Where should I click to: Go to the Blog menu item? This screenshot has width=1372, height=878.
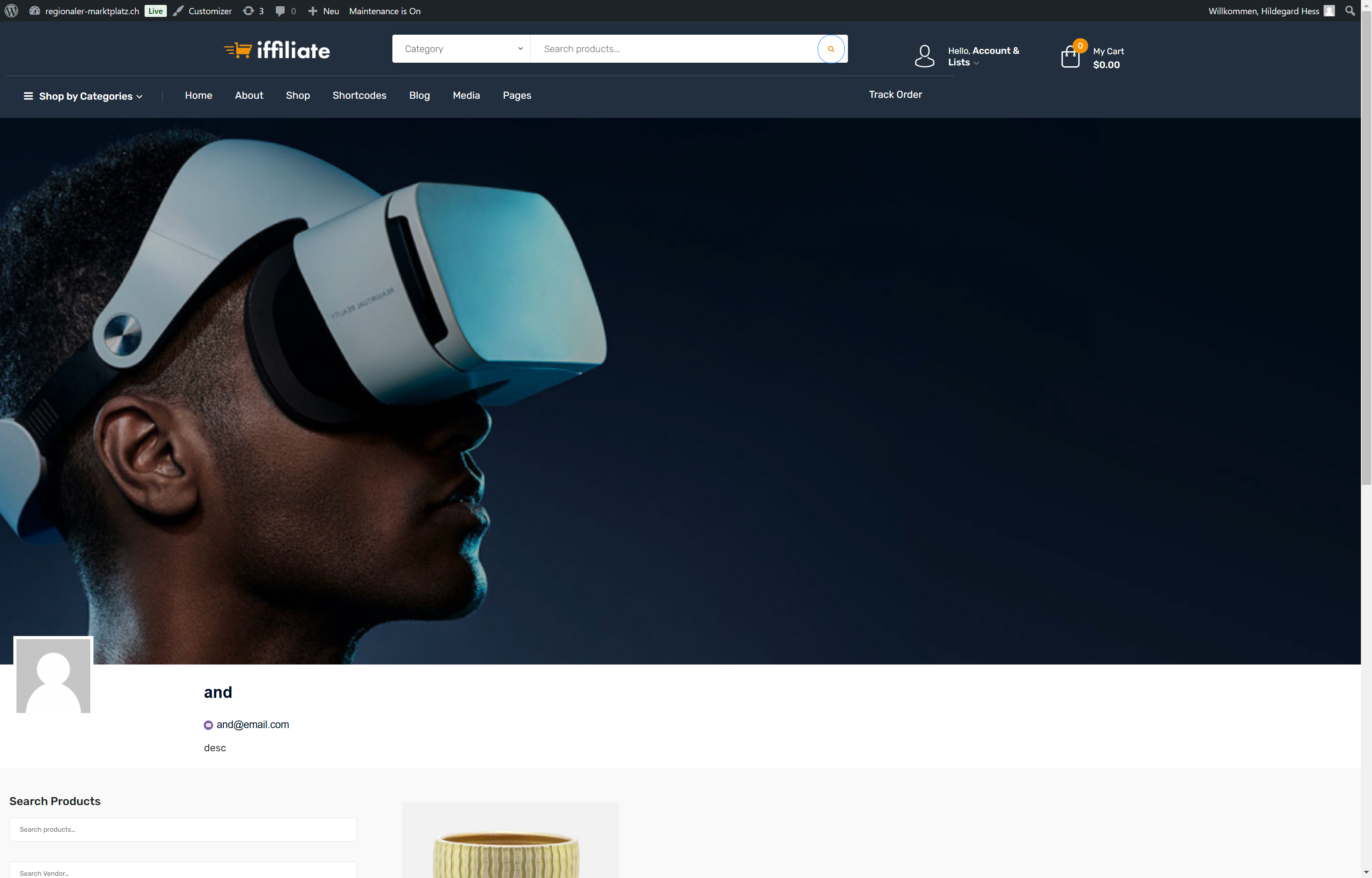click(x=419, y=96)
